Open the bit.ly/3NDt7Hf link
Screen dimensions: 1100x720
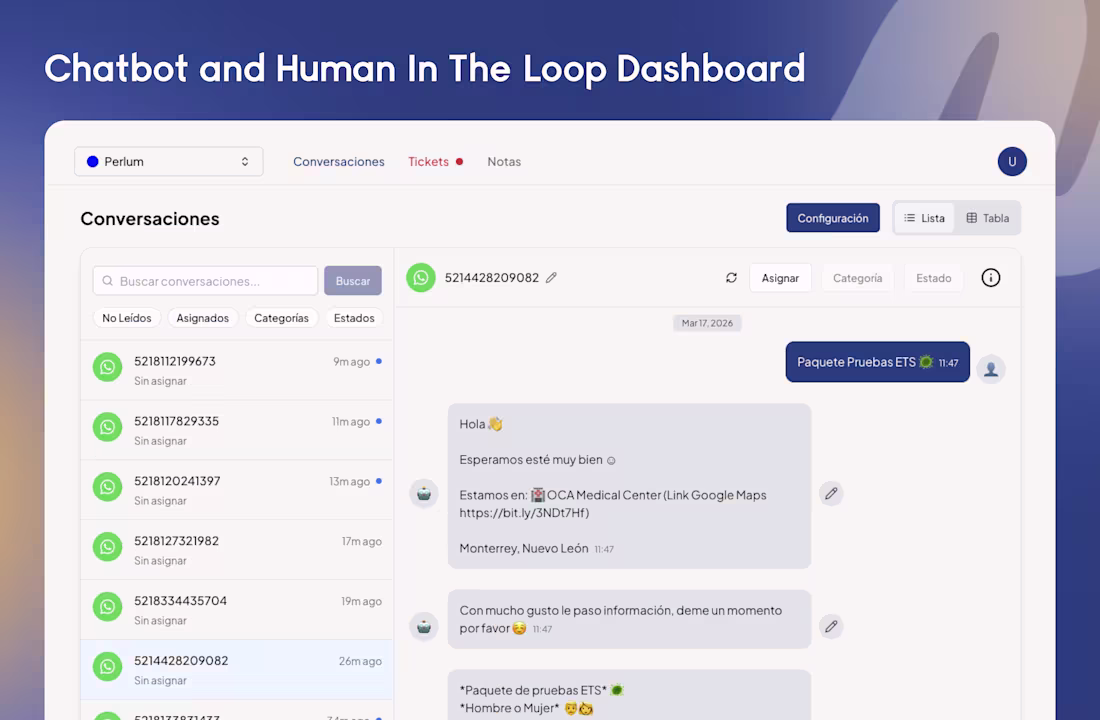click(524, 513)
